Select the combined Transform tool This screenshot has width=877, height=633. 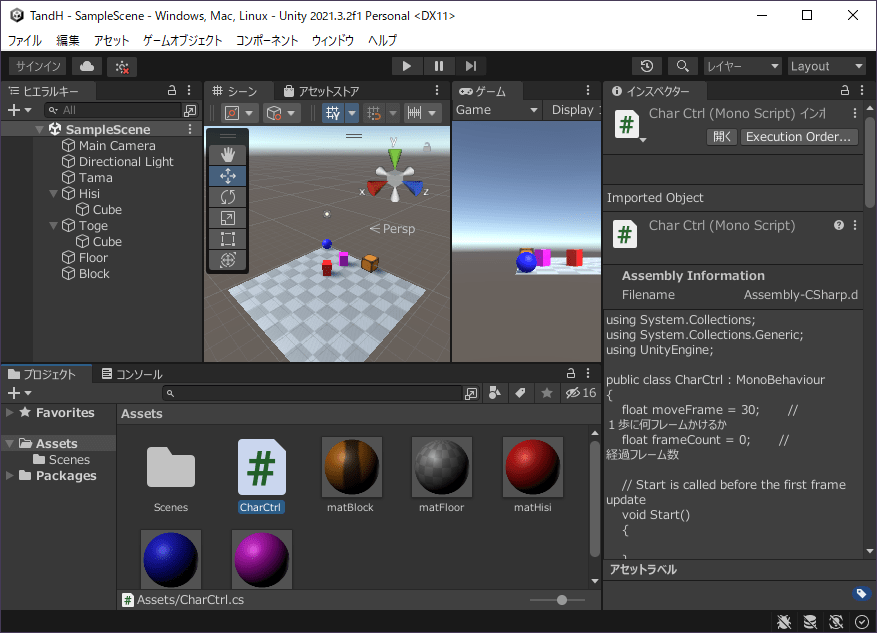tap(228, 259)
